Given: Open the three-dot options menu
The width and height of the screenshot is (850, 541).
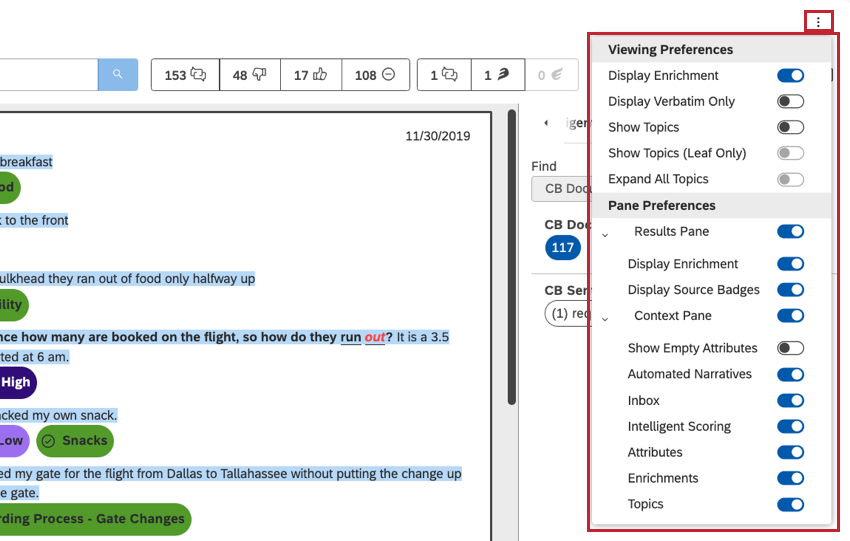Looking at the screenshot, I should click(x=818, y=22).
